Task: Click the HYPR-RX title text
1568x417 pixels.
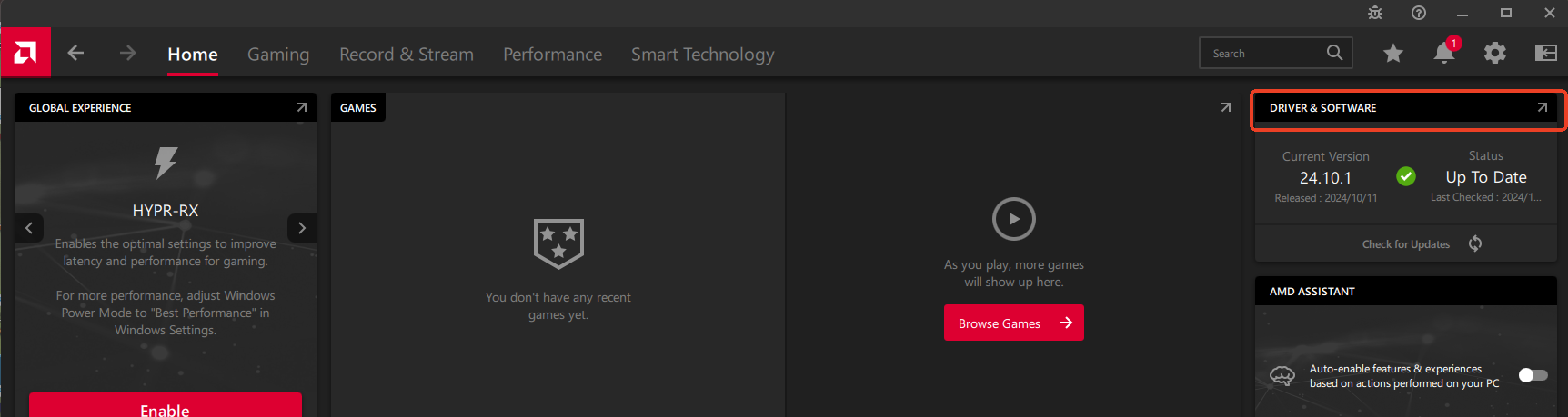Action: (166, 211)
